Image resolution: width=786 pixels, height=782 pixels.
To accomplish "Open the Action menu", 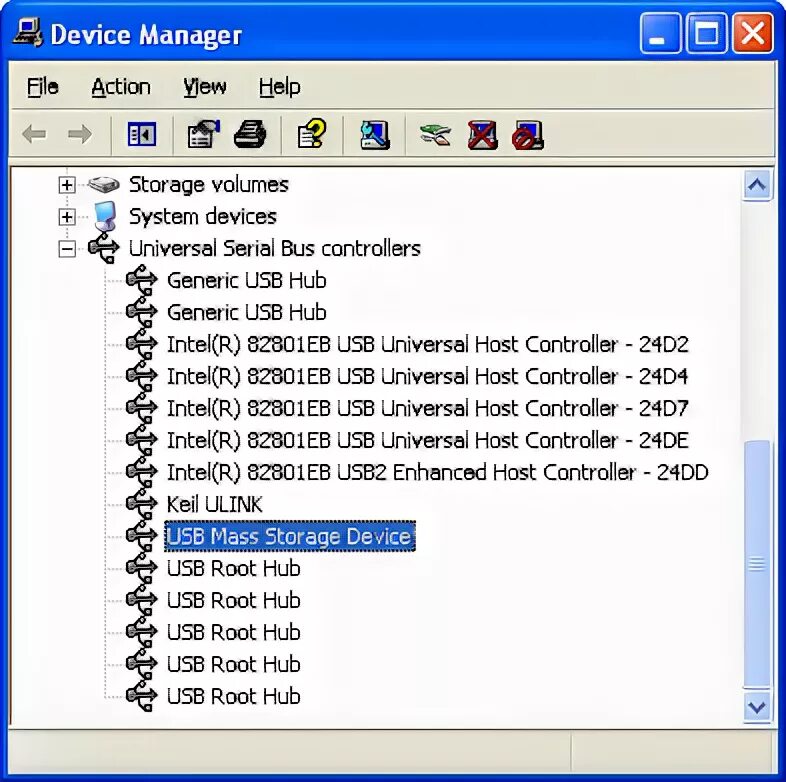I will [121, 87].
